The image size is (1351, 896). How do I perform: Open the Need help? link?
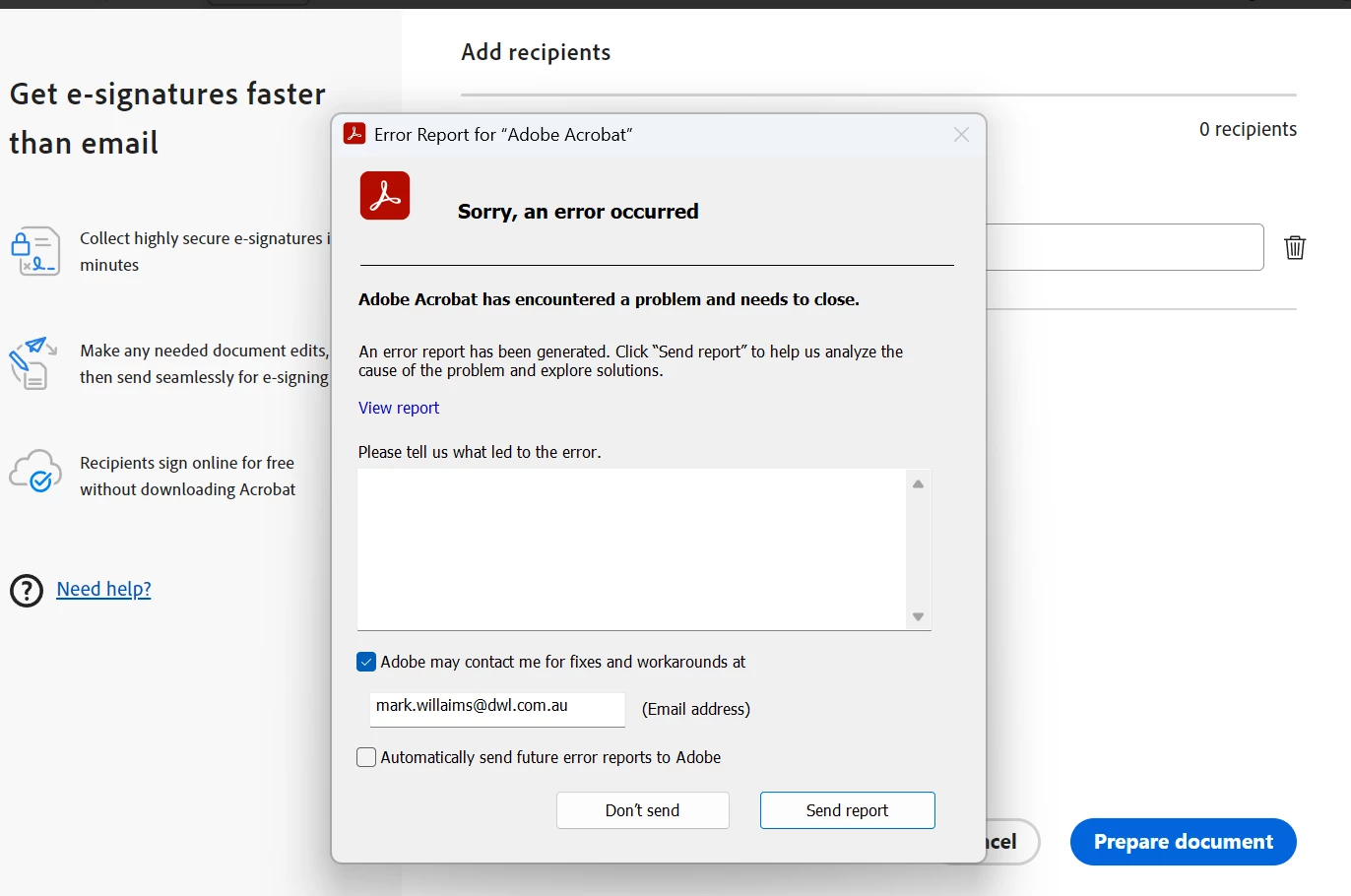tap(103, 589)
